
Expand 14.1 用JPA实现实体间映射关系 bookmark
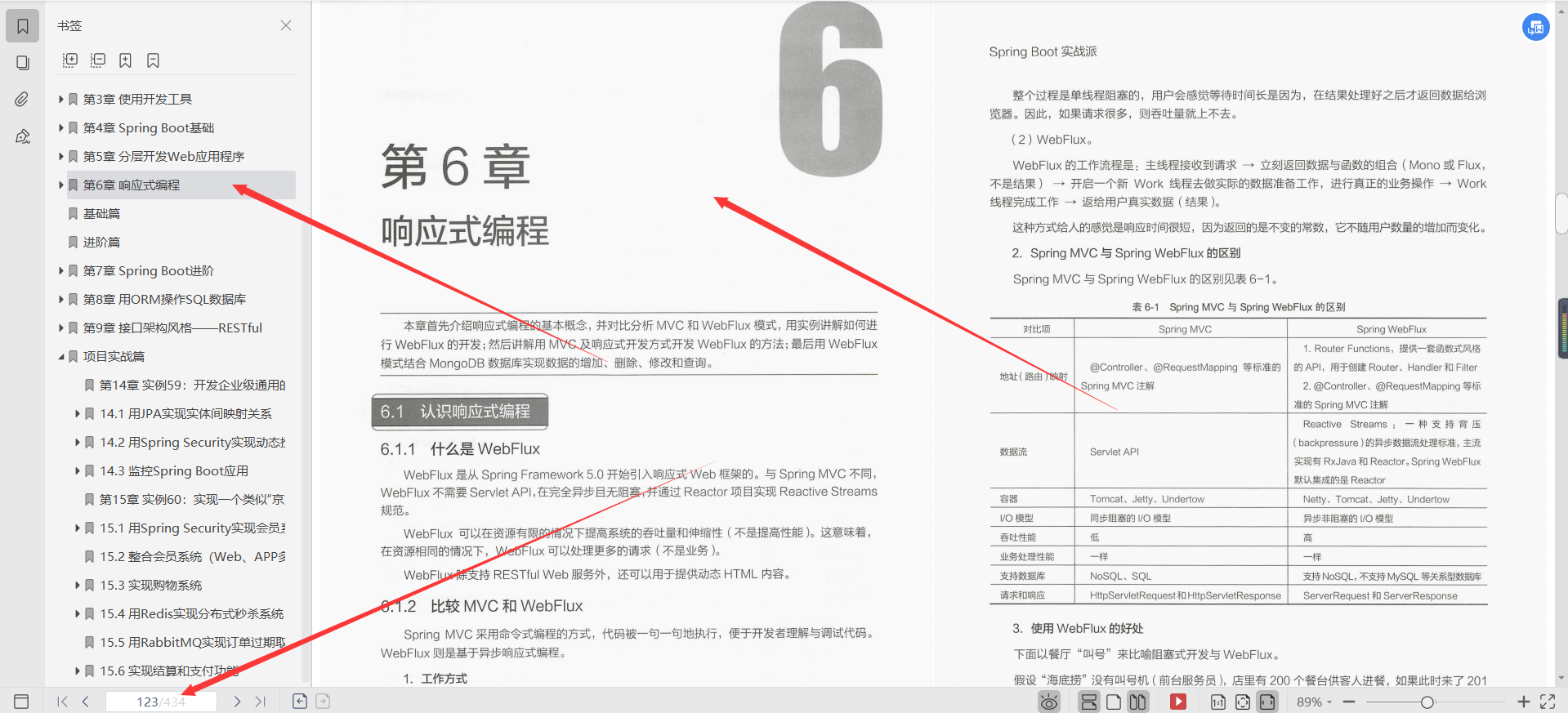pyautogui.click(x=78, y=413)
